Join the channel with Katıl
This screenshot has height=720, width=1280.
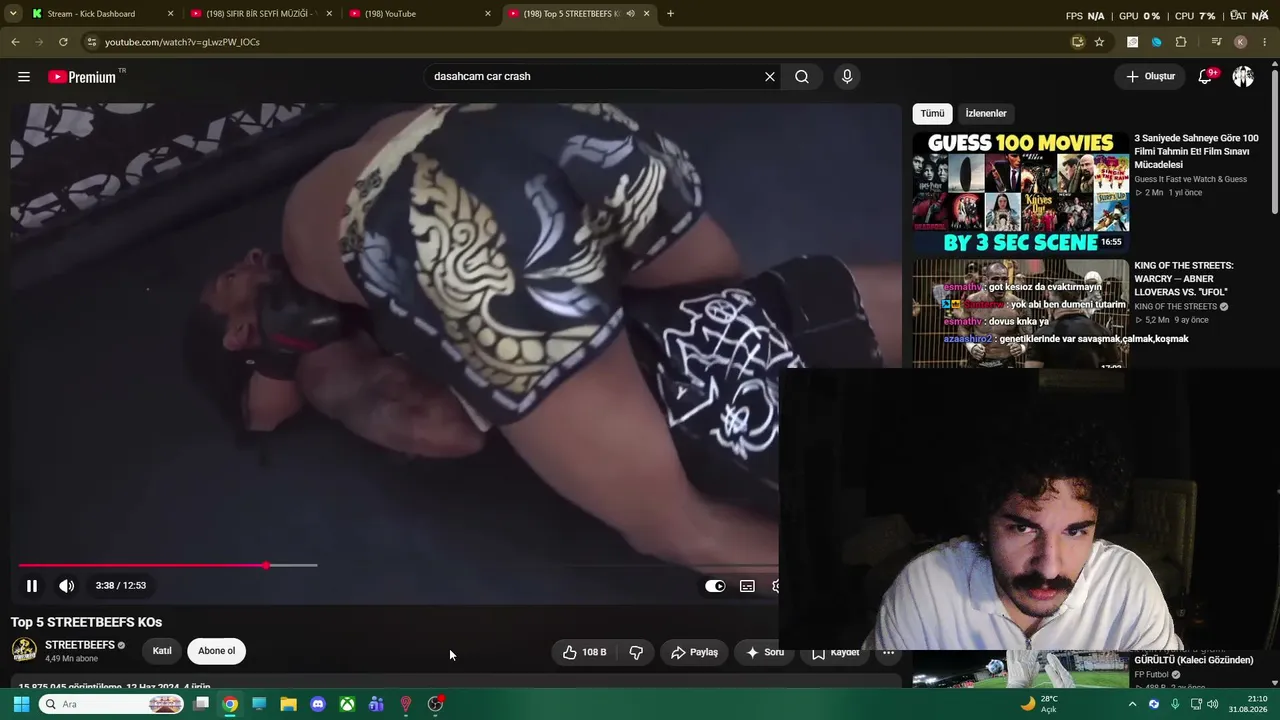162,651
